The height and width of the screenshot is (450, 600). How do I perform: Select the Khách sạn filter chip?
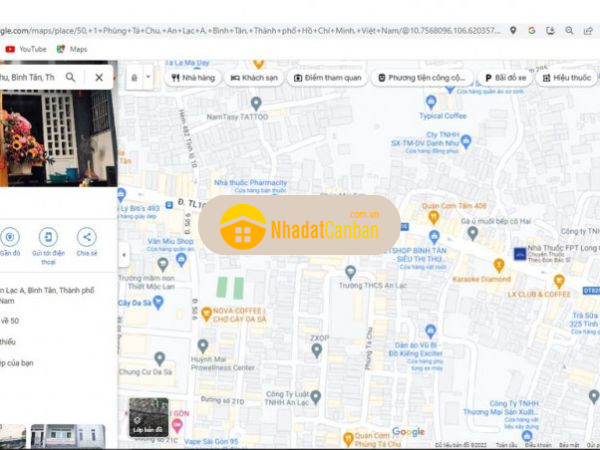pyautogui.click(x=255, y=77)
